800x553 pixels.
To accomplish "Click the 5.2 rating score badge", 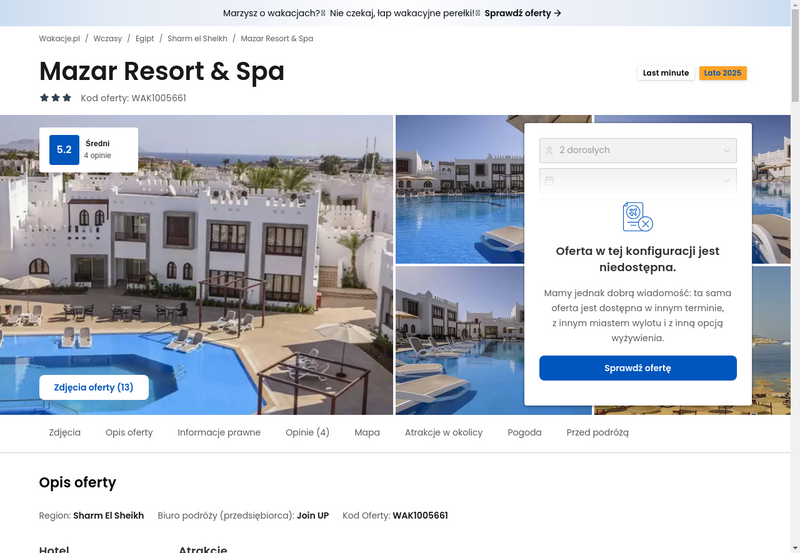I will pyautogui.click(x=64, y=150).
